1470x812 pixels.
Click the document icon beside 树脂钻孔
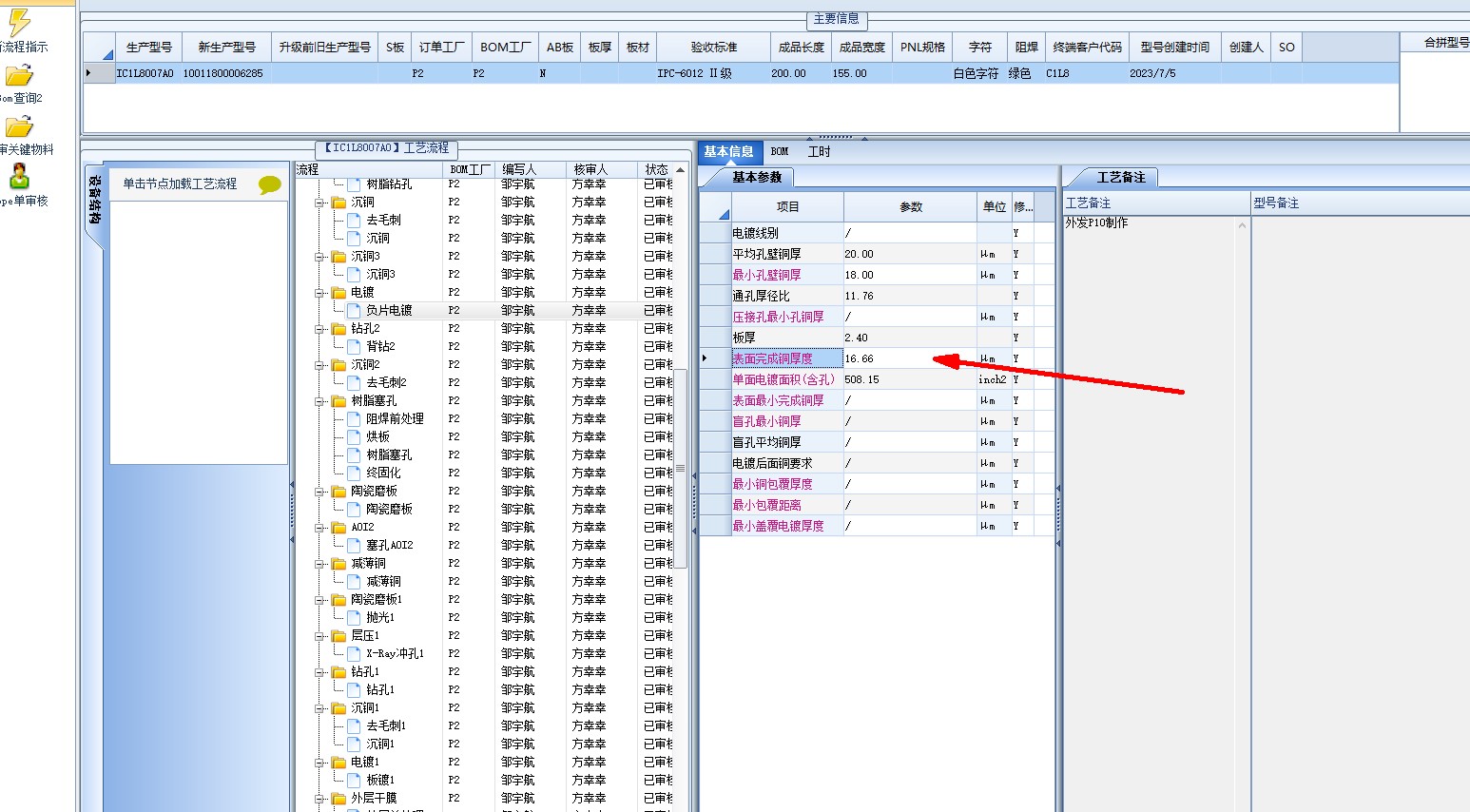(x=355, y=184)
